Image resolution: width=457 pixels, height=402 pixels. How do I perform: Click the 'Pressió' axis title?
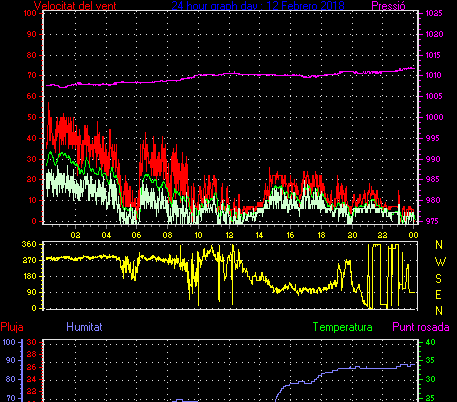(x=388, y=6)
